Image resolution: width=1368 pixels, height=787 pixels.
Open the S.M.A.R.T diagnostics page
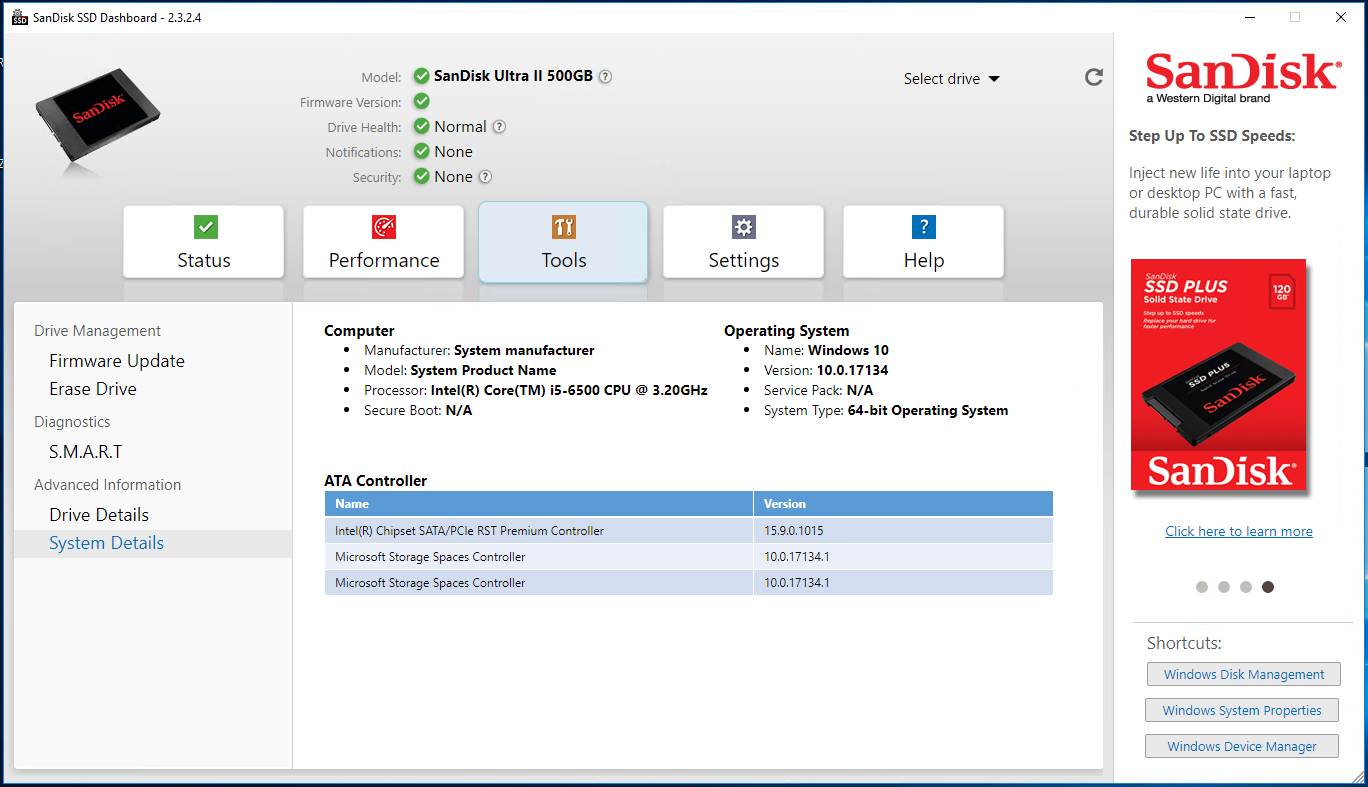pos(86,452)
